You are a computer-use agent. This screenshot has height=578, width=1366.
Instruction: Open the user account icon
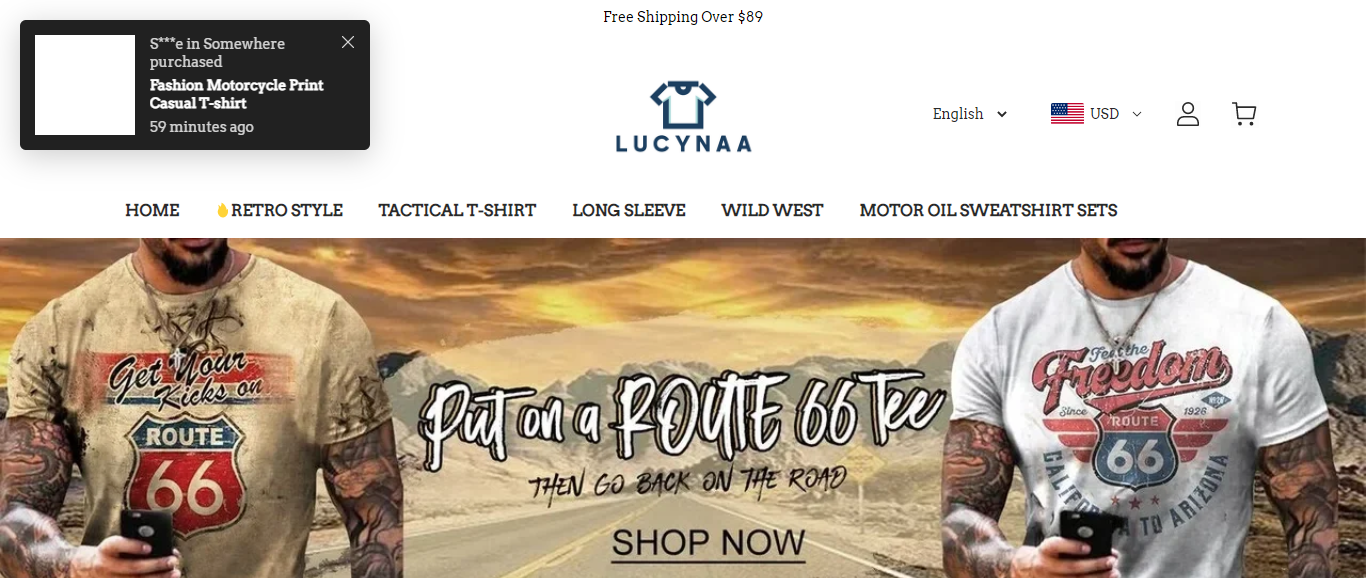pyautogui.click(x=1187, y=114)
